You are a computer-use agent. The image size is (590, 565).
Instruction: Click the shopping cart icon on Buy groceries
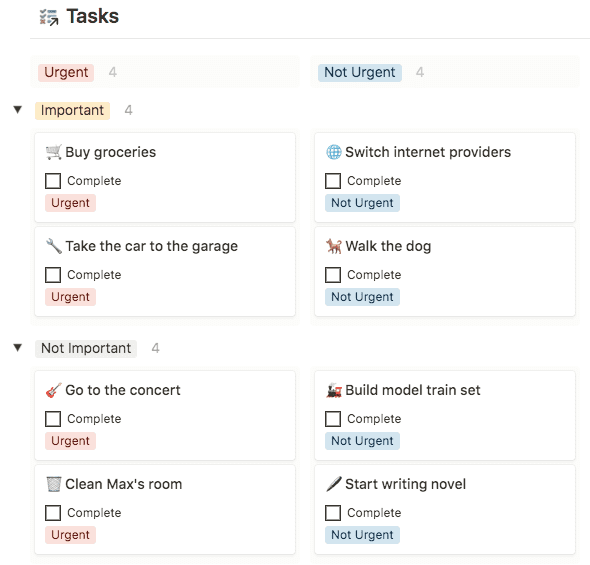(x=53, y=152)
